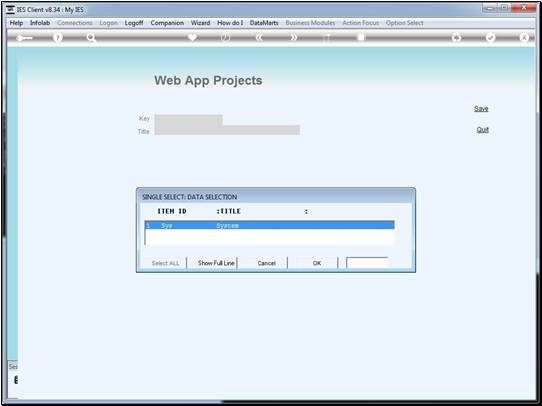The width and height of the screenshot is (542, 406).
Task: Click the input field beside OK
Action: pos(367,263)
